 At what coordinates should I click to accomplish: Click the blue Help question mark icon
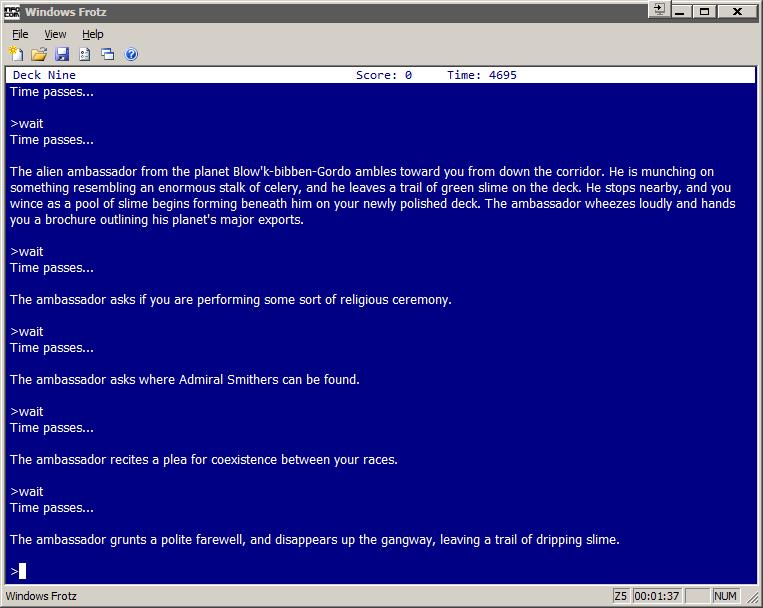131,54
